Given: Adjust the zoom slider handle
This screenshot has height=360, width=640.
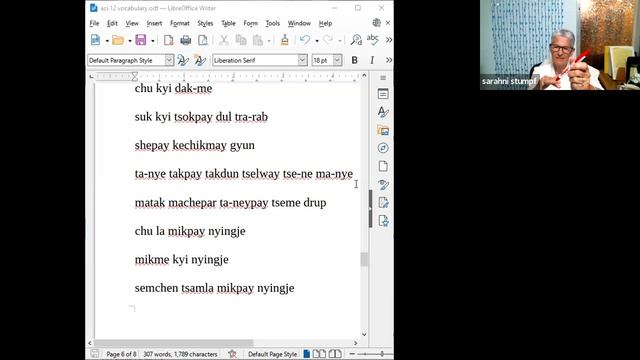Looking at the screenshot, I should coord(382,354).
